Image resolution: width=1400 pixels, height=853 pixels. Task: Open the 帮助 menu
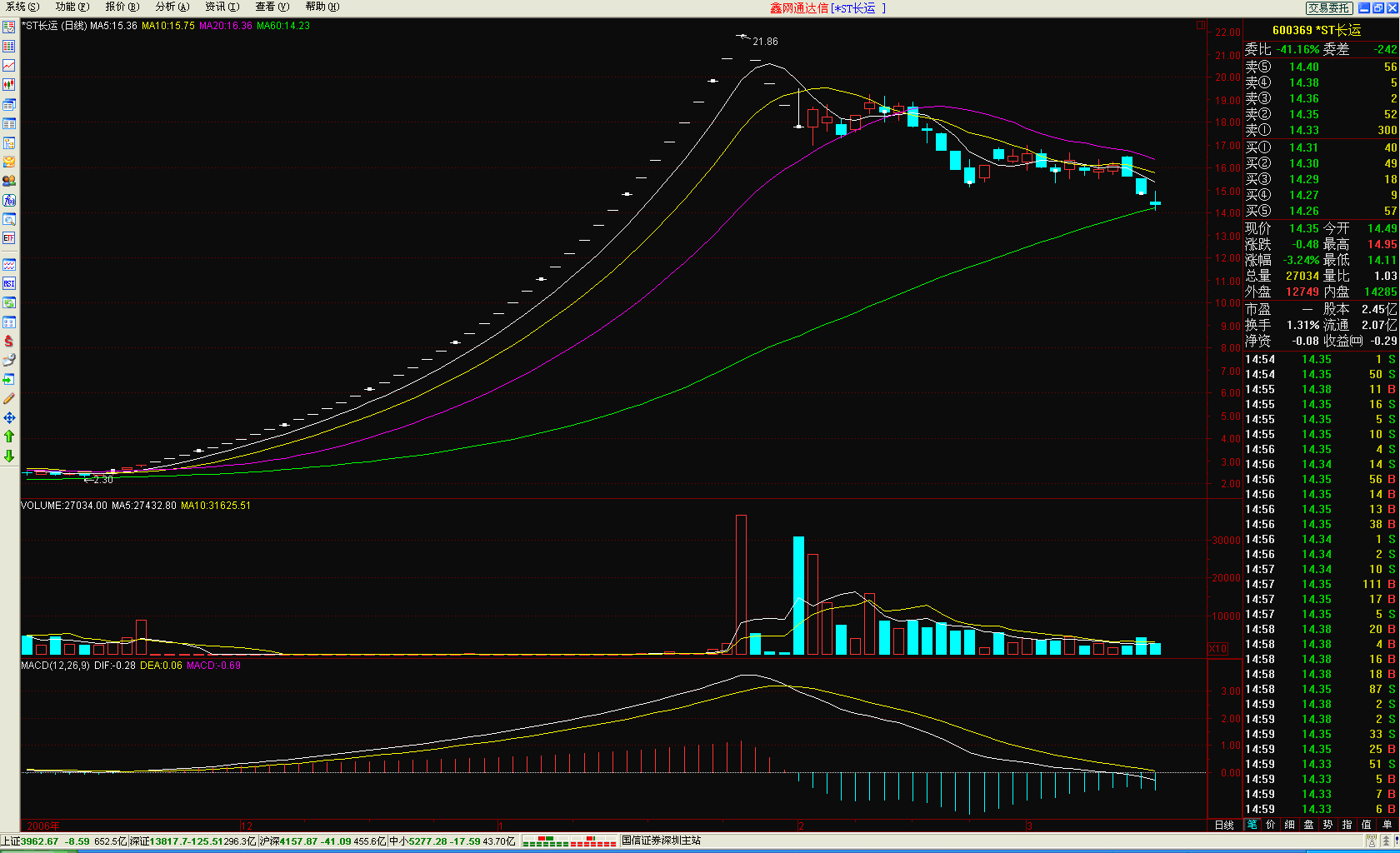(x=322, y=7)
